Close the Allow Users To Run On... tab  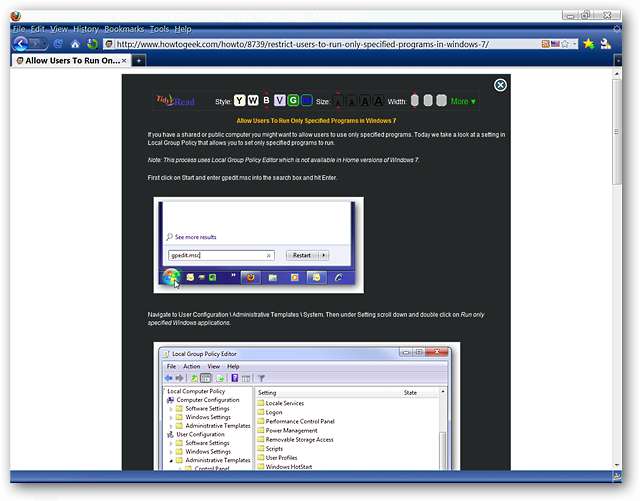pyautogui.click(x=124, y=60)
